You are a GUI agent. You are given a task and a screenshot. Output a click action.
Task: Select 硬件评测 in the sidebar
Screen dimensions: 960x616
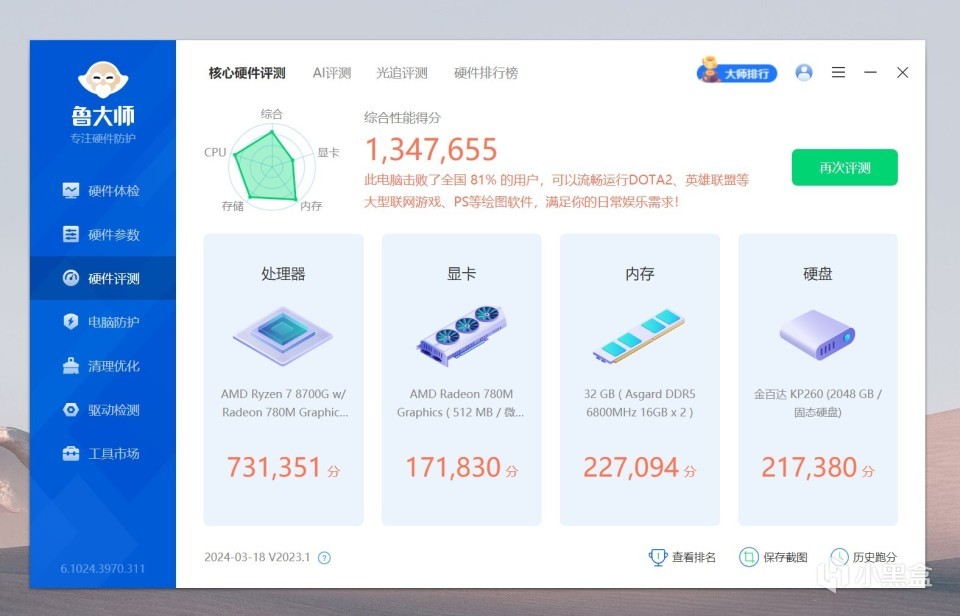coord(102,278)
